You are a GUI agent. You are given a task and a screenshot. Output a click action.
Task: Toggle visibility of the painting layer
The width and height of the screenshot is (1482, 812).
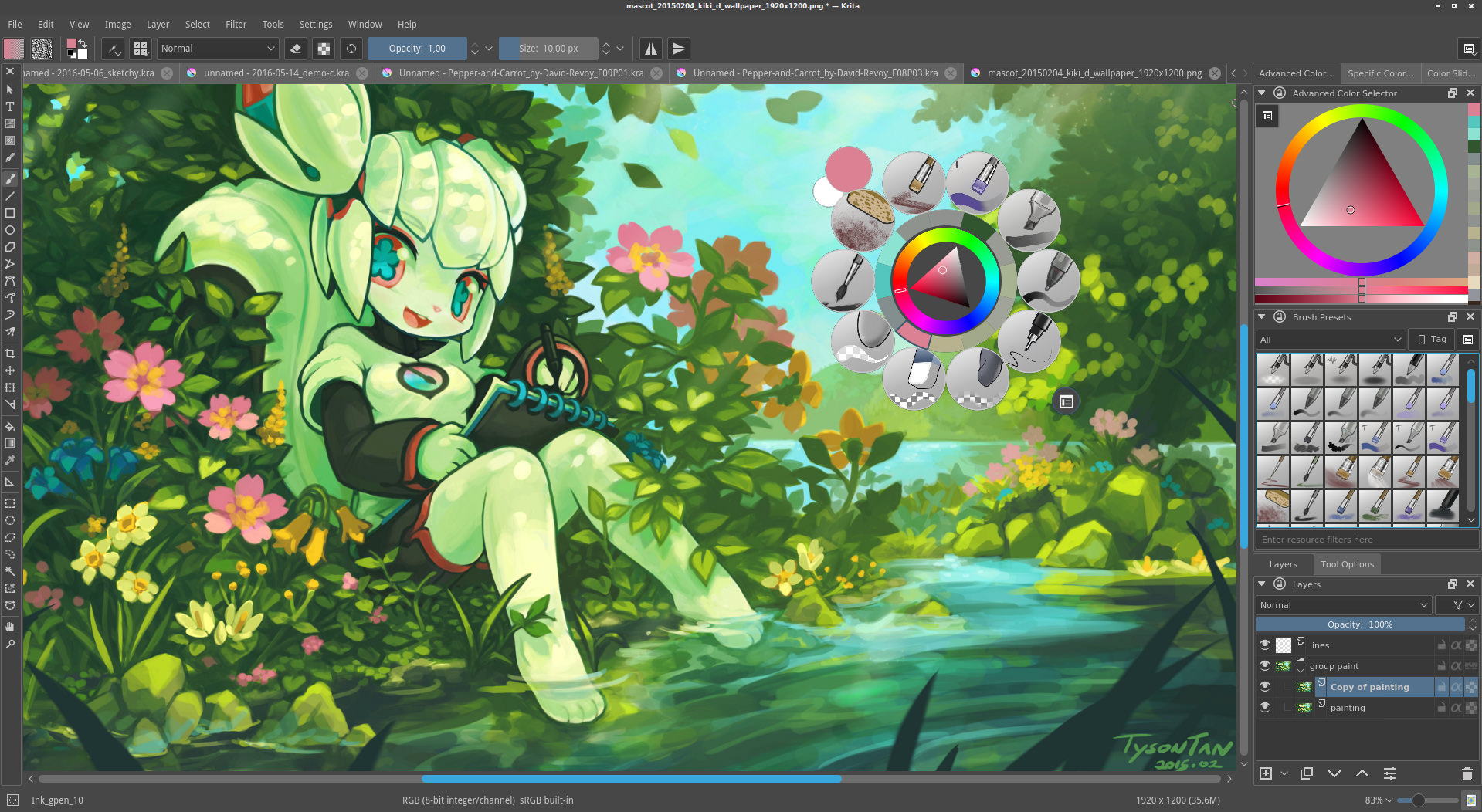(1265, 707)
